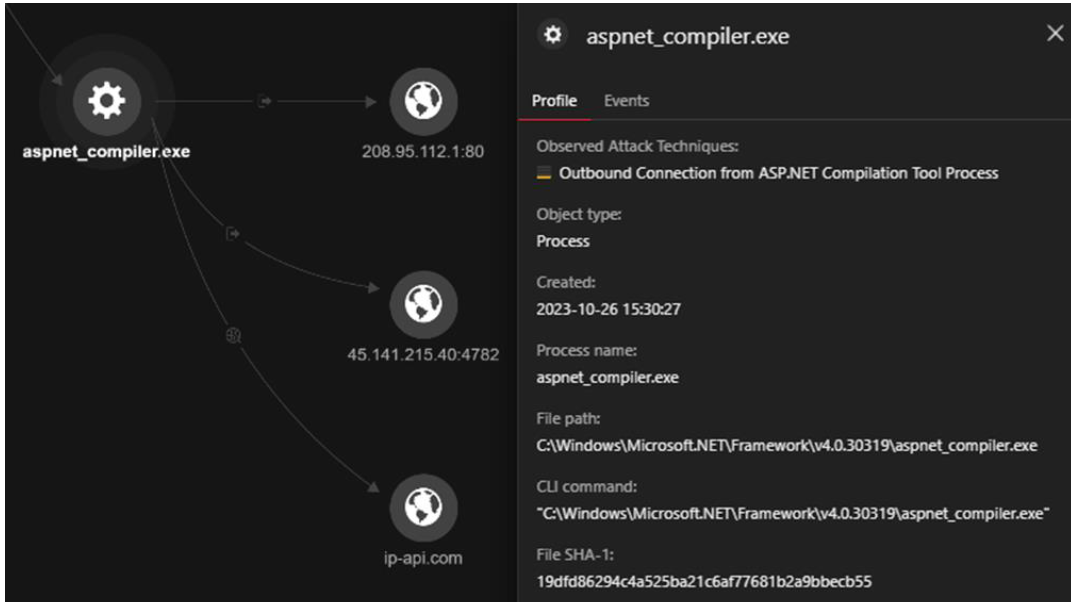Click connection icon on edge to 45.141.215.40:4782
The height and width of the screenshot is (609, 1076).
point(233,234)
